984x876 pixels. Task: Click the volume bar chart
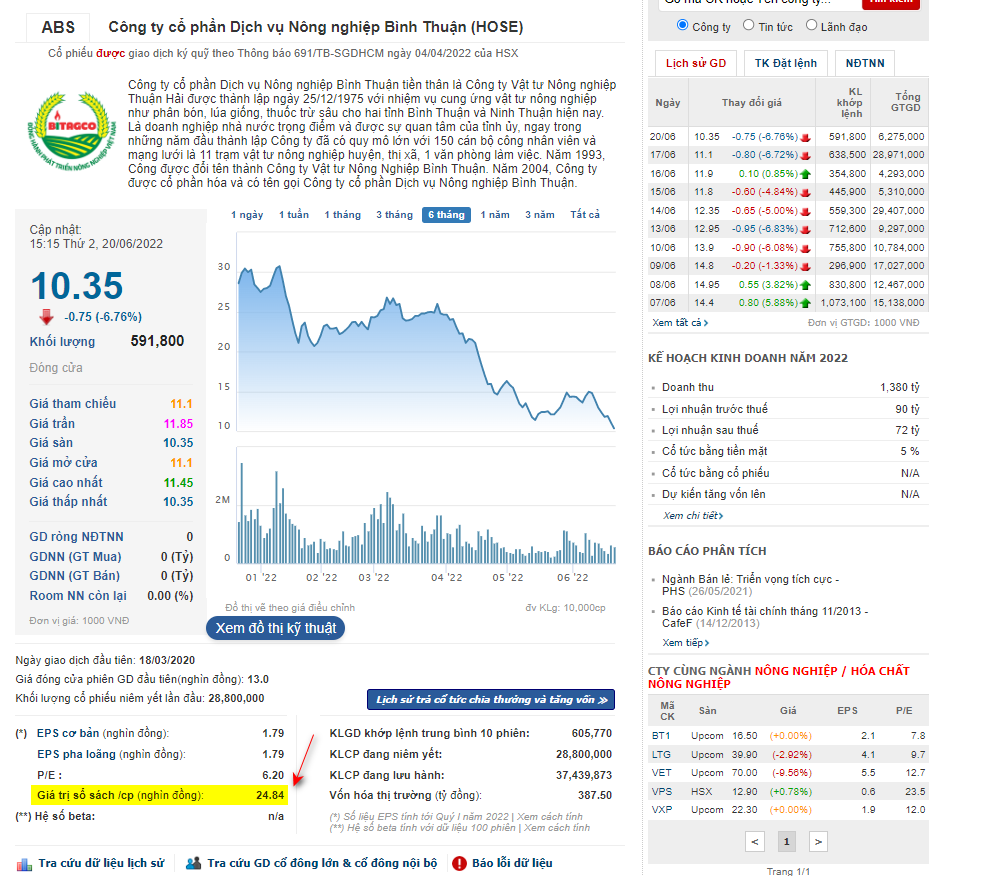(x=426, y=506)
